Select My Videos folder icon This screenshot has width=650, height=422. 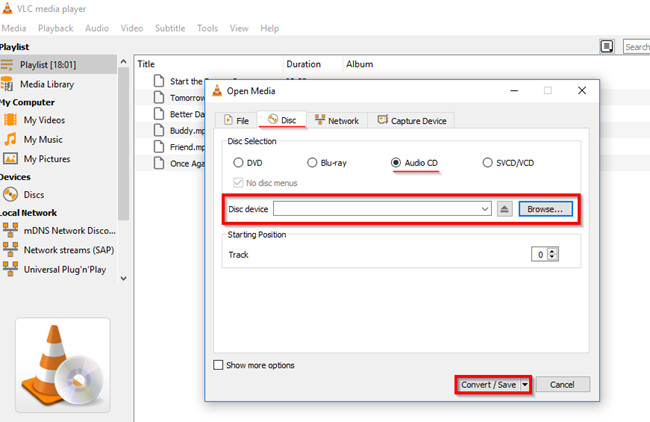11,120
